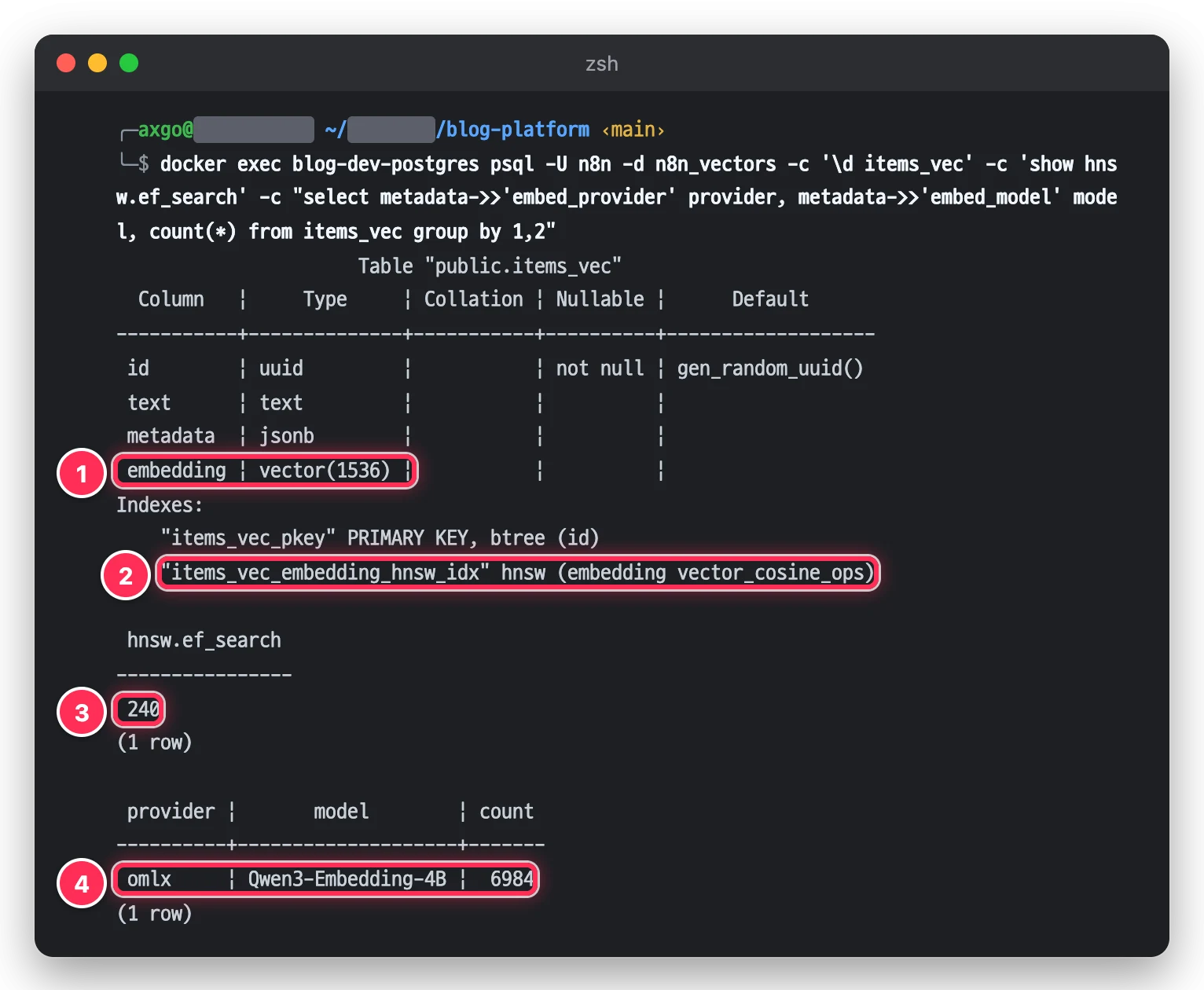Click the "6984" count value

click(x=512, y=879)
